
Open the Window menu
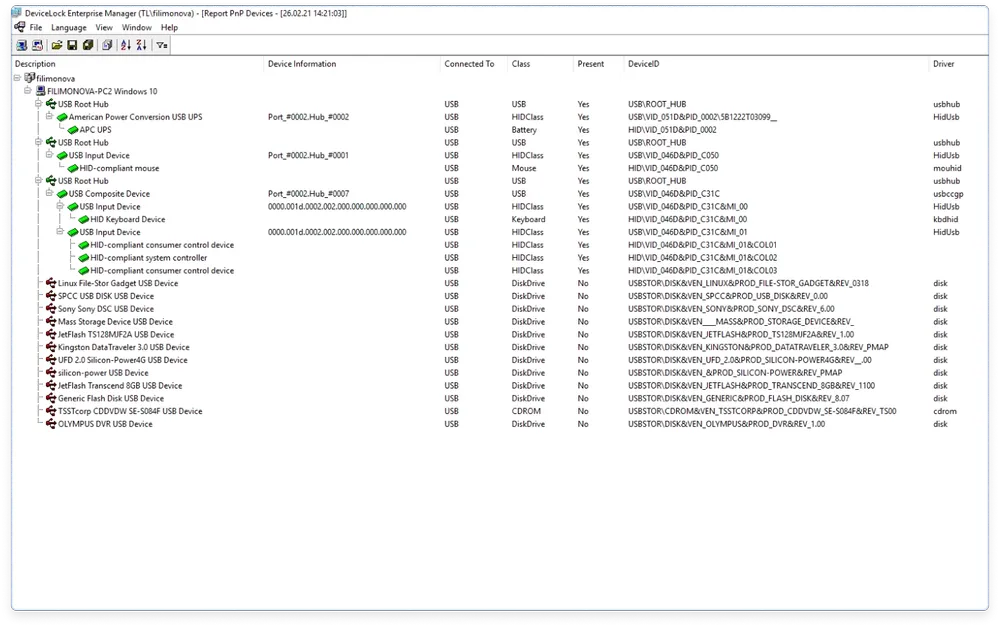(x=136, y=27)
